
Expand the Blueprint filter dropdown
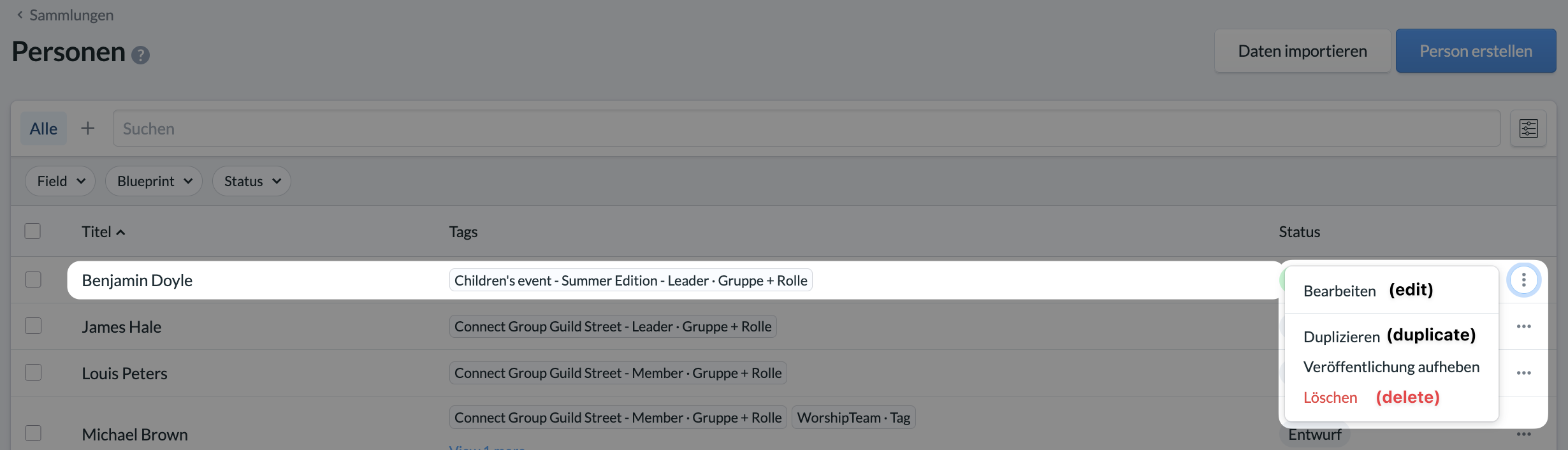click(154, 181)
